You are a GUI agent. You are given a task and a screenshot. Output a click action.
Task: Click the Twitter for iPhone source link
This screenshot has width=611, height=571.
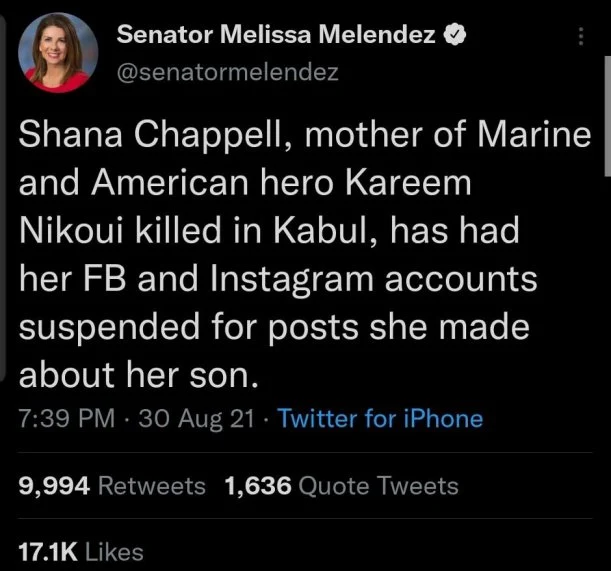[x=379, y=419]
